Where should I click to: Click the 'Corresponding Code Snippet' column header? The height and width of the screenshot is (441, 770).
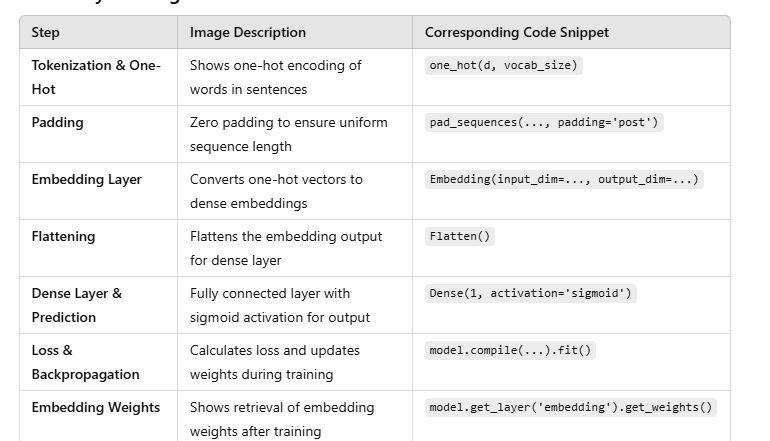click(x=517, y=32)
